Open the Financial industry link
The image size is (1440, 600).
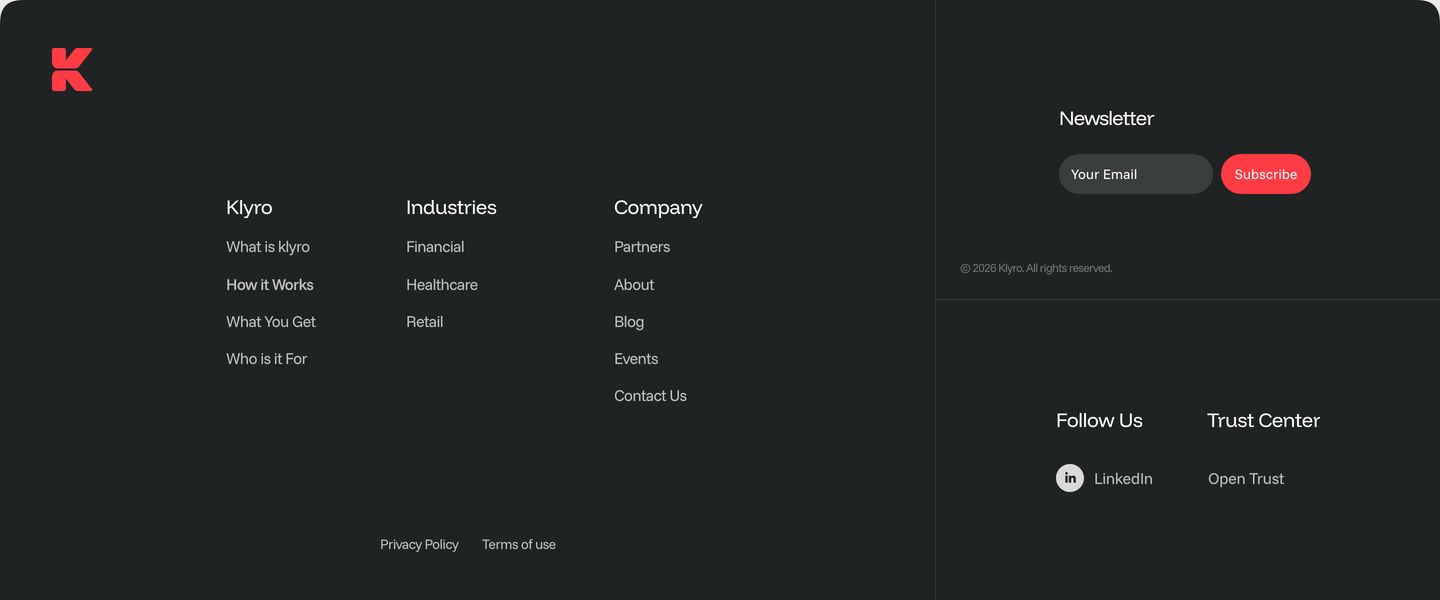click(x=435, y=247)
